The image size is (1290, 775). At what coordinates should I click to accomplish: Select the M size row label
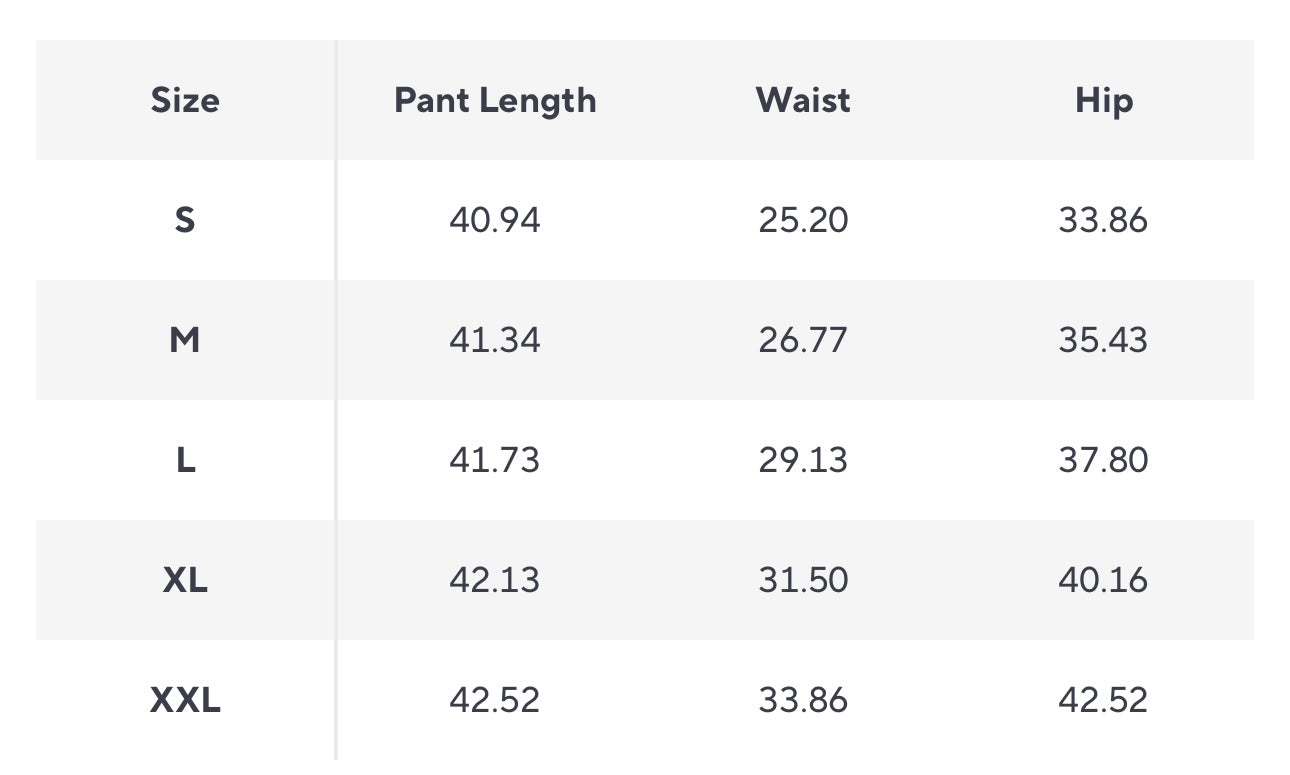[185, 340]
